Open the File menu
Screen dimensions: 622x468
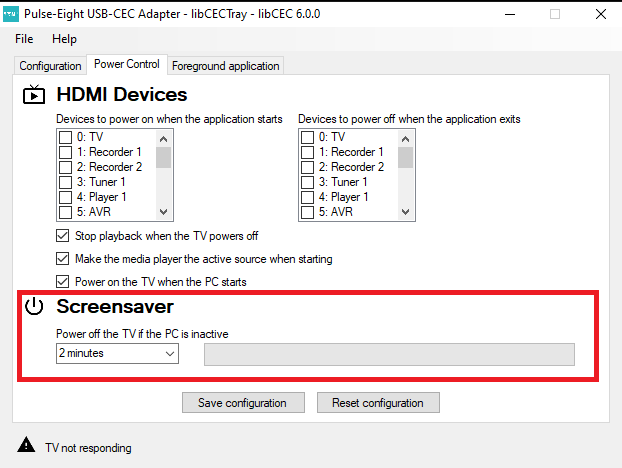pos(24,39)
